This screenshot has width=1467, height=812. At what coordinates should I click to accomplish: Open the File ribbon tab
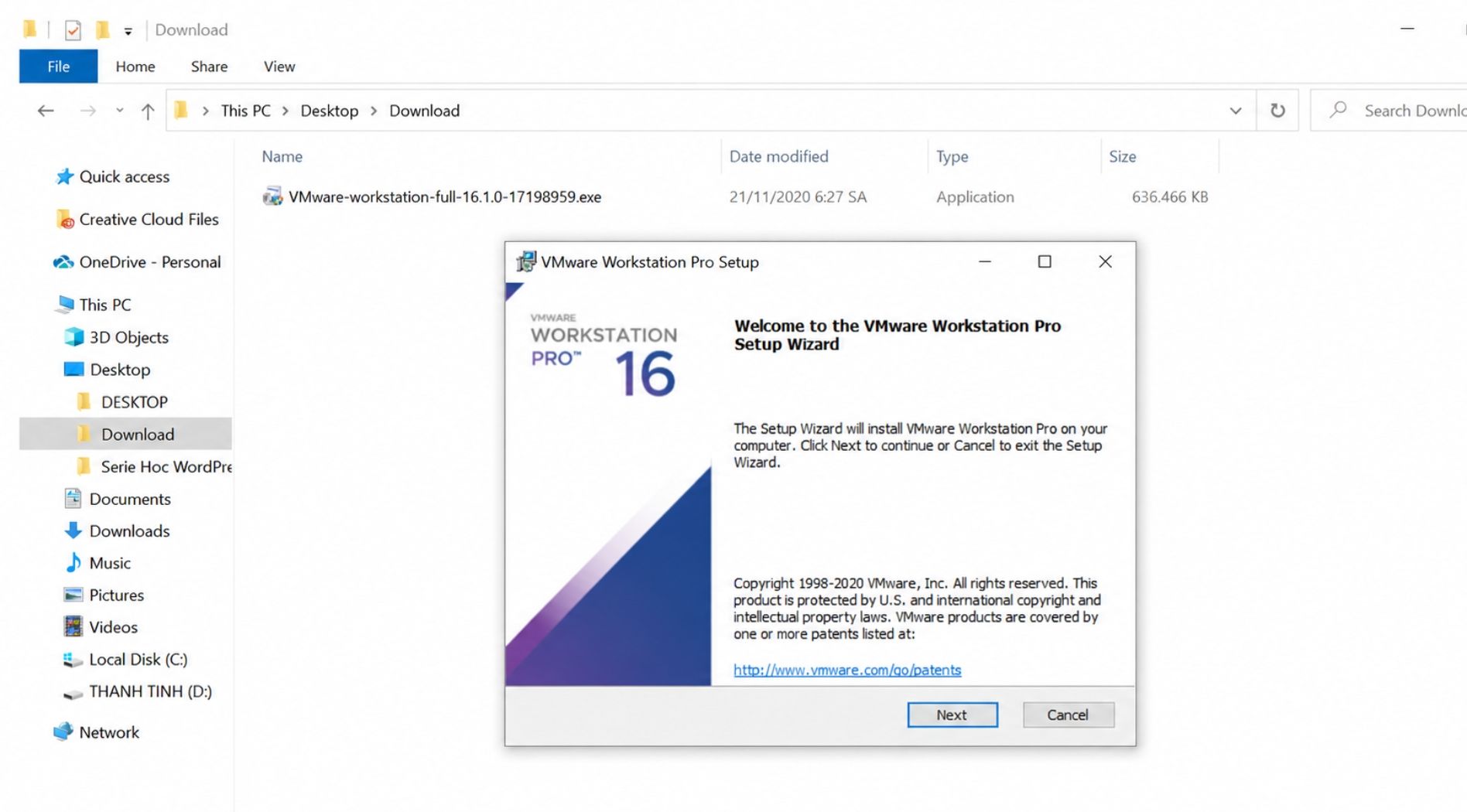point(59,67)
